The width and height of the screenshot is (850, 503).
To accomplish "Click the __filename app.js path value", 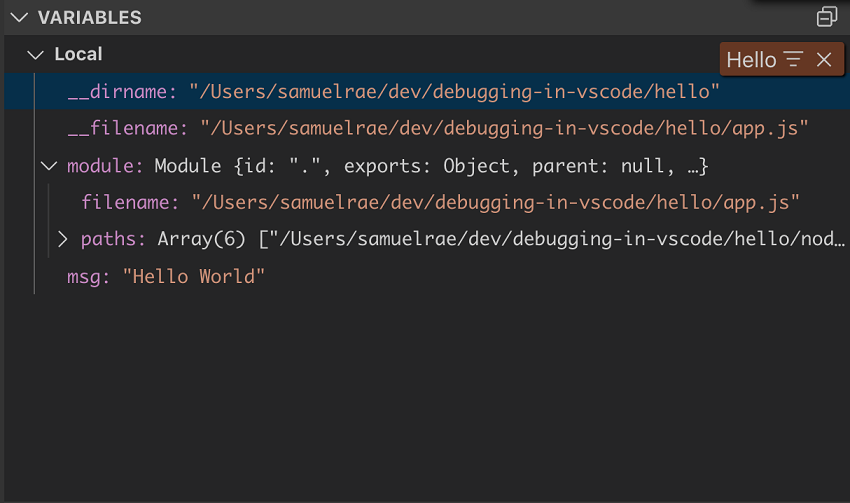I will point(504,128).
